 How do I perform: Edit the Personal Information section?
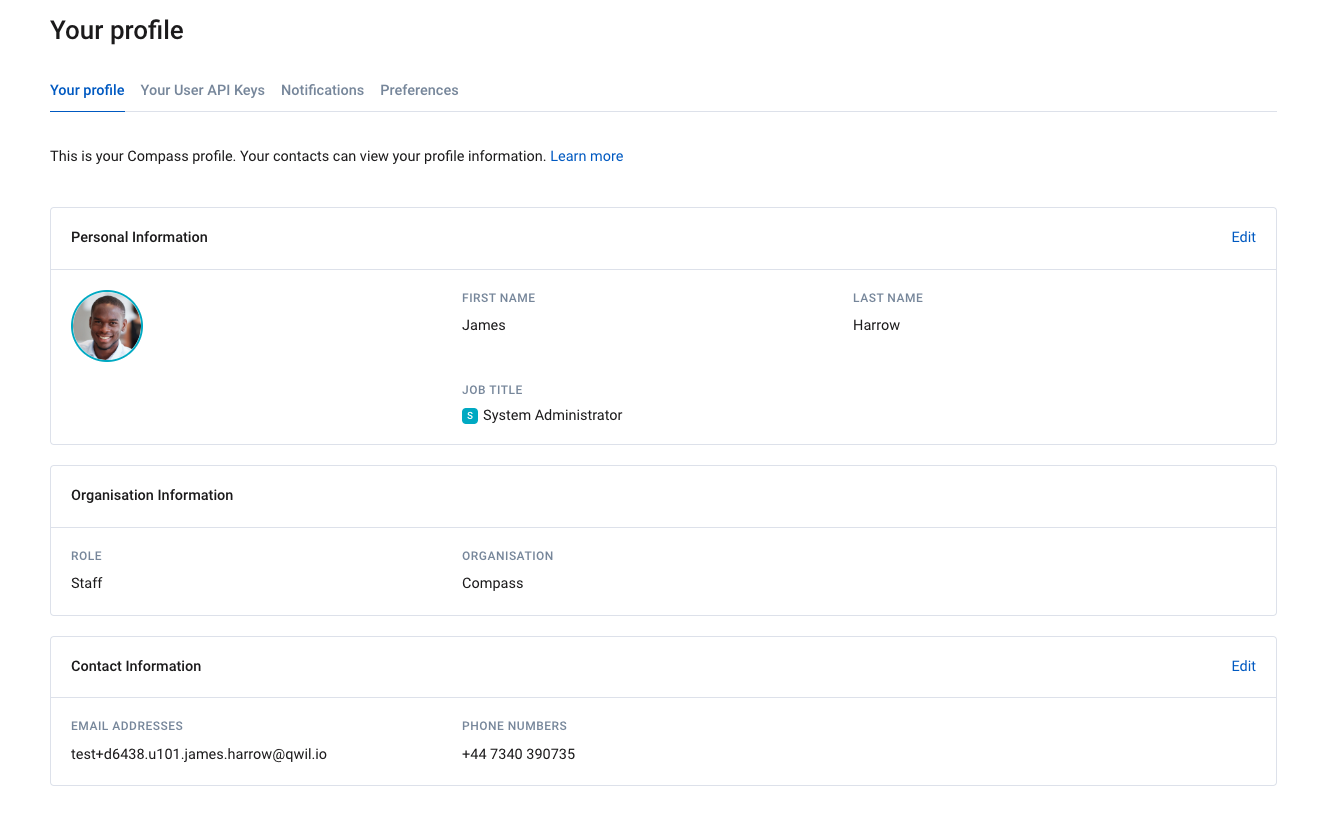click(1243, 237)
